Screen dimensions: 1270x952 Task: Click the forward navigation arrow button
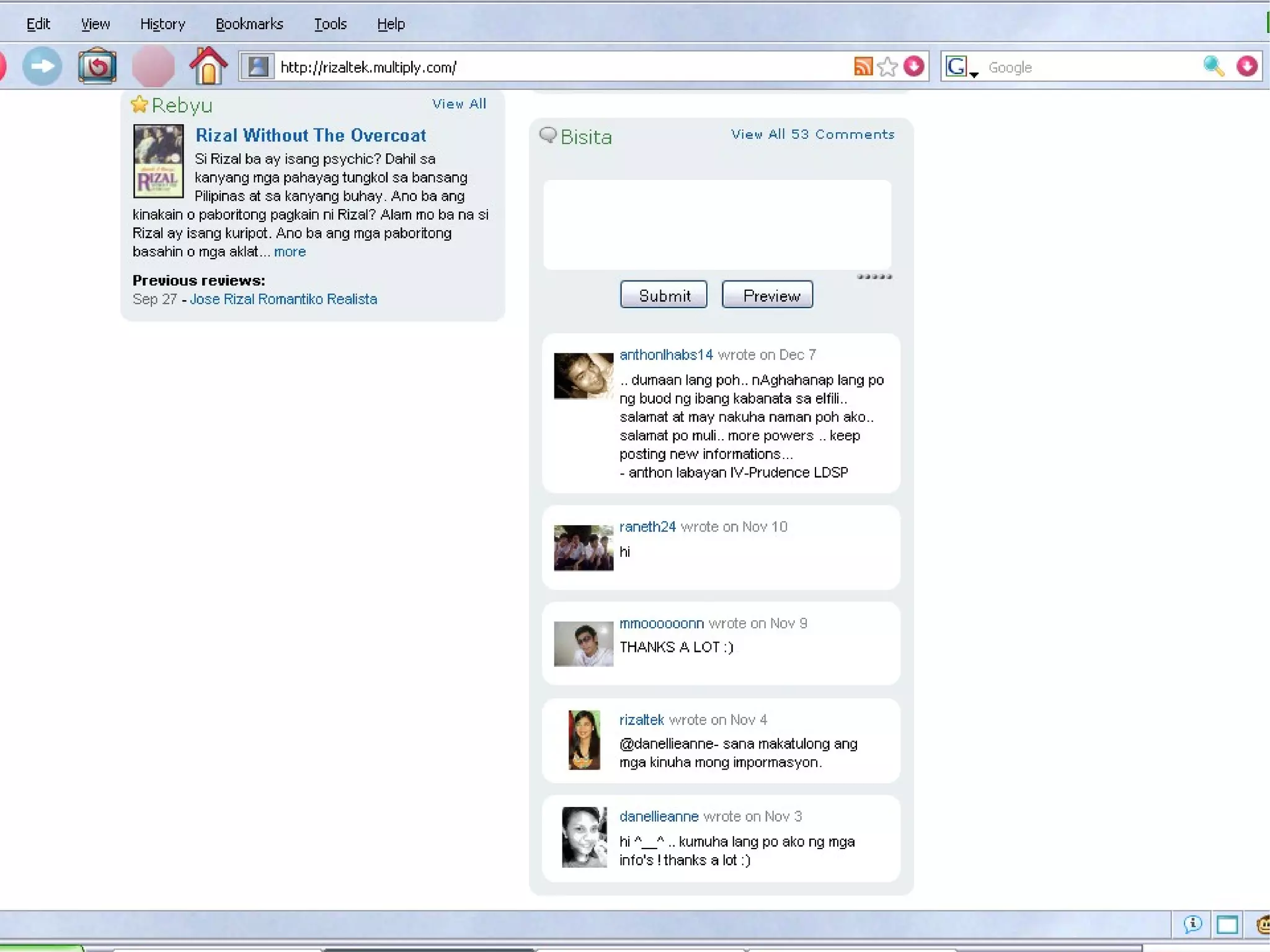[42, 66]
